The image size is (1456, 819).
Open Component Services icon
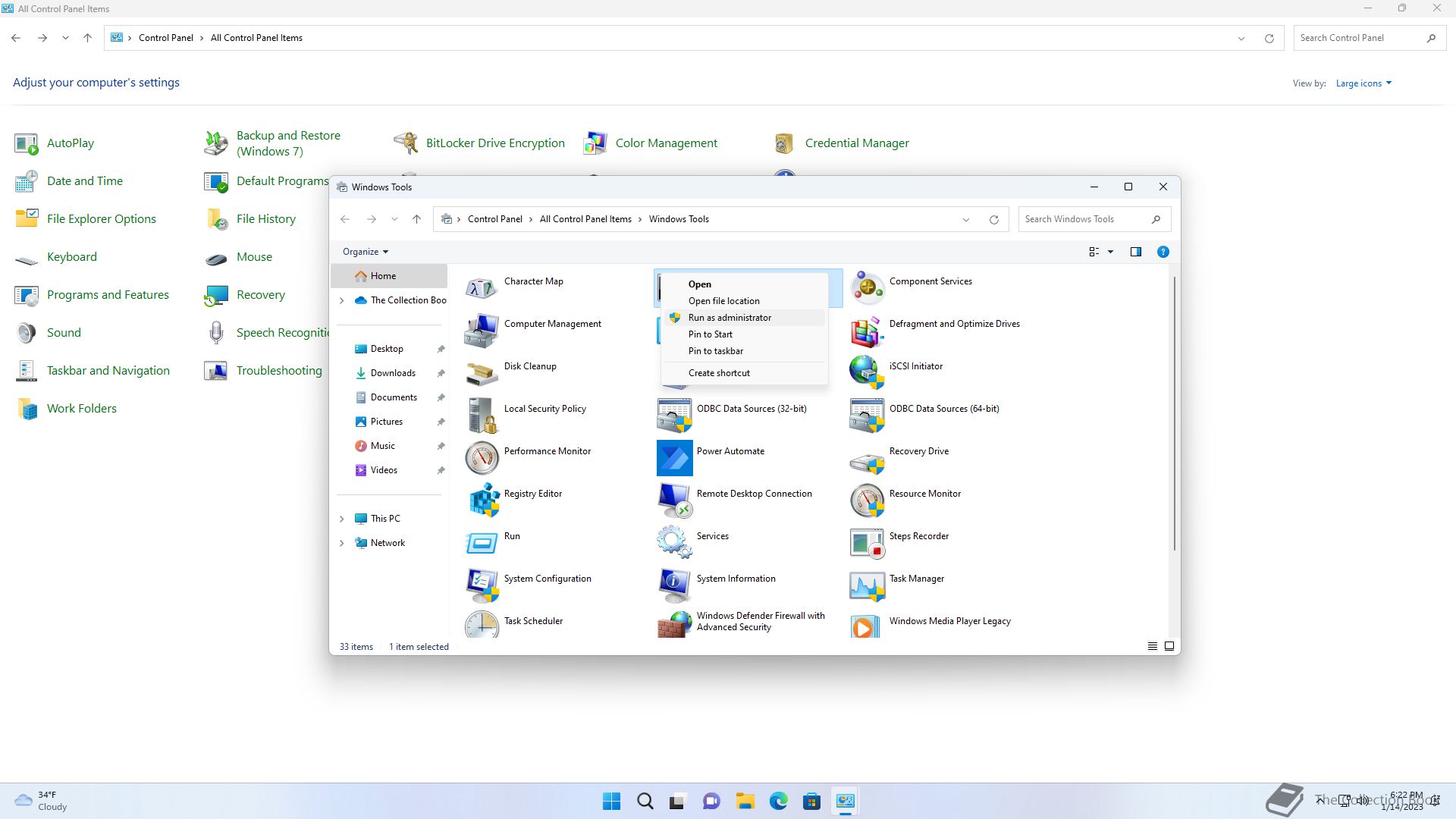click(x=868, y=288)
